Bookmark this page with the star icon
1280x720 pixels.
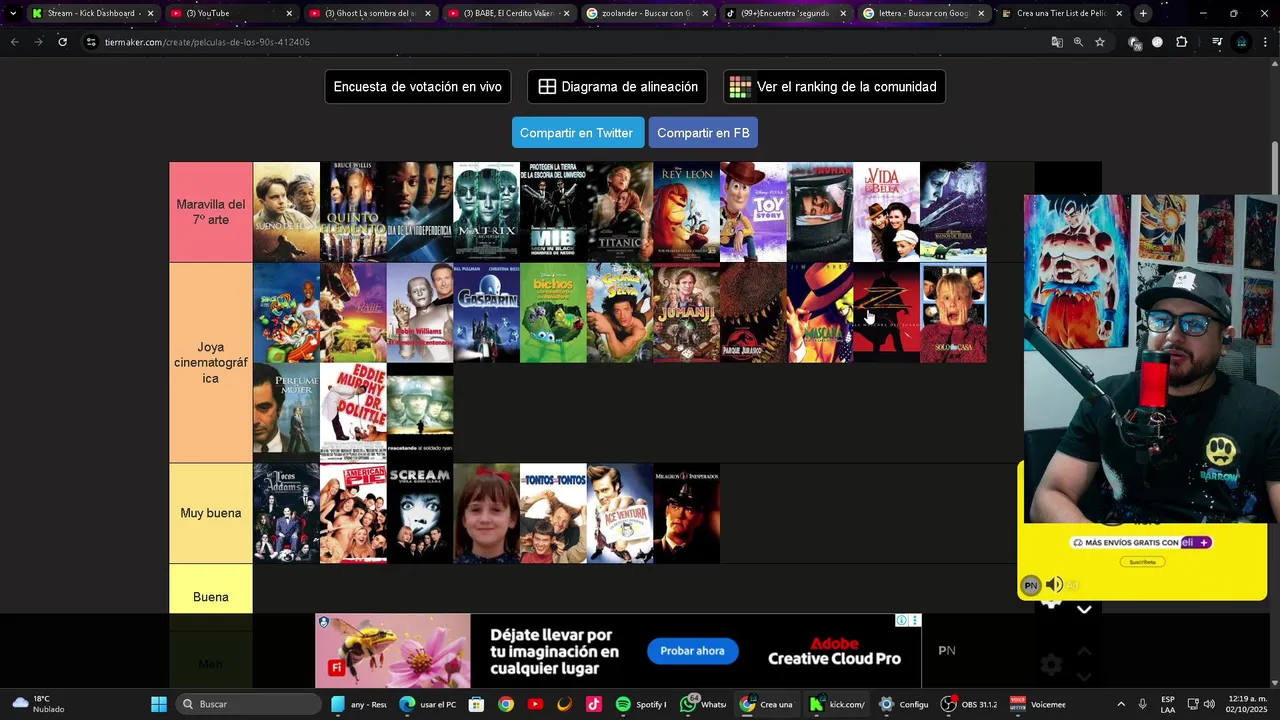(1100, 42)
